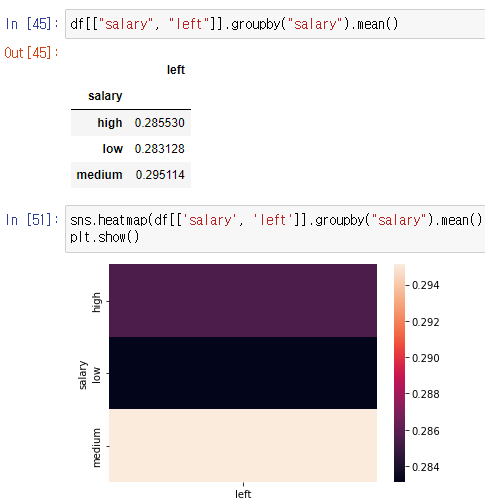Select the Out [45] prompt label
485x503 pixels.
31,53
